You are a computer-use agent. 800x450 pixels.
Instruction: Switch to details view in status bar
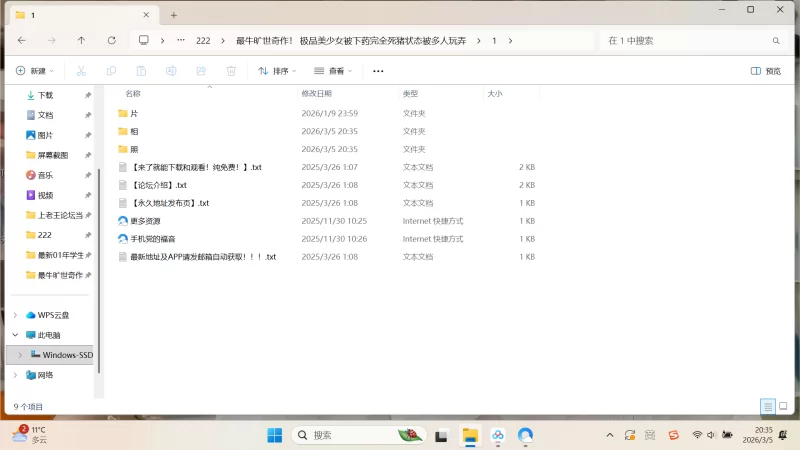click(x=767, y=407)
